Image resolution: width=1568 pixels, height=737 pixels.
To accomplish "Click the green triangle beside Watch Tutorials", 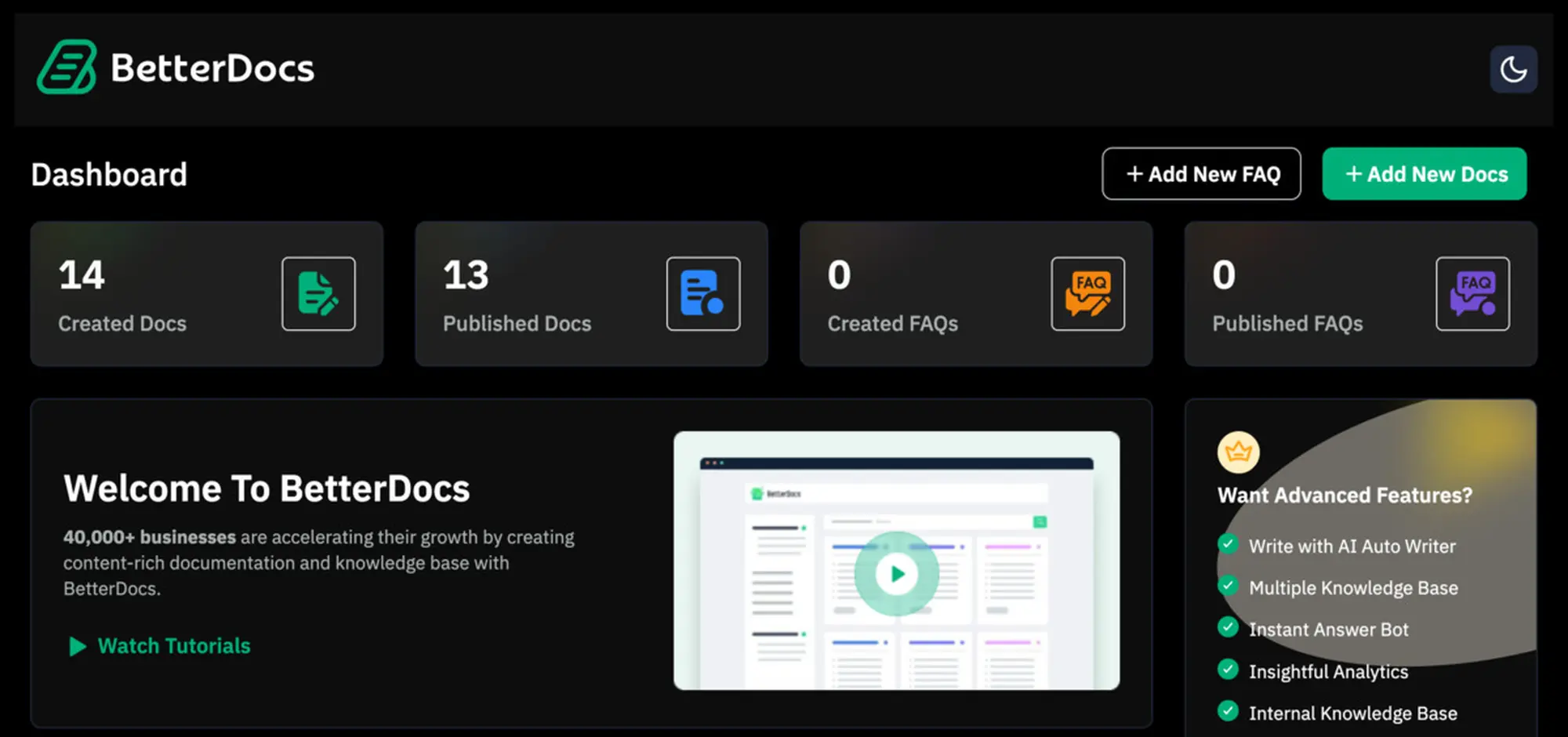I will [x=77, y=646].
